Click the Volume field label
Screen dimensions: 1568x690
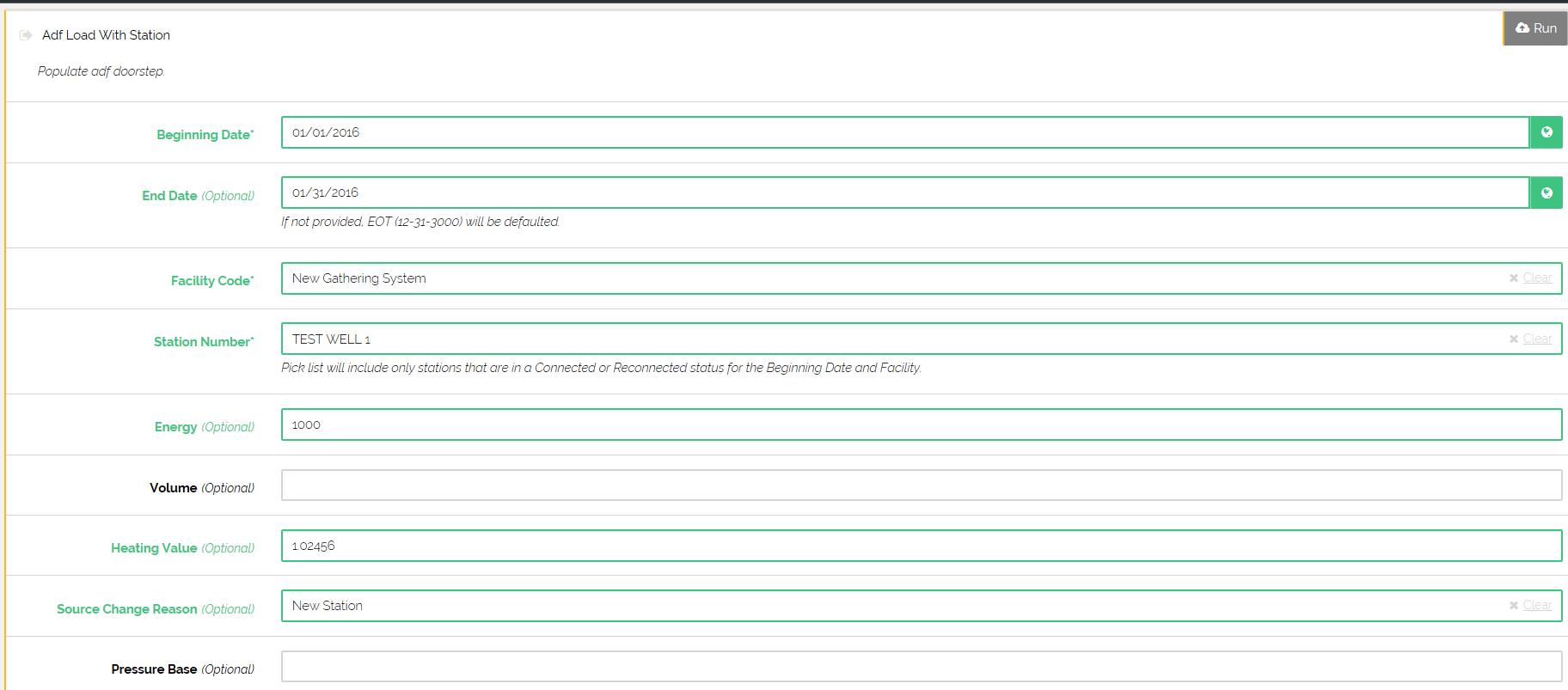174,488
